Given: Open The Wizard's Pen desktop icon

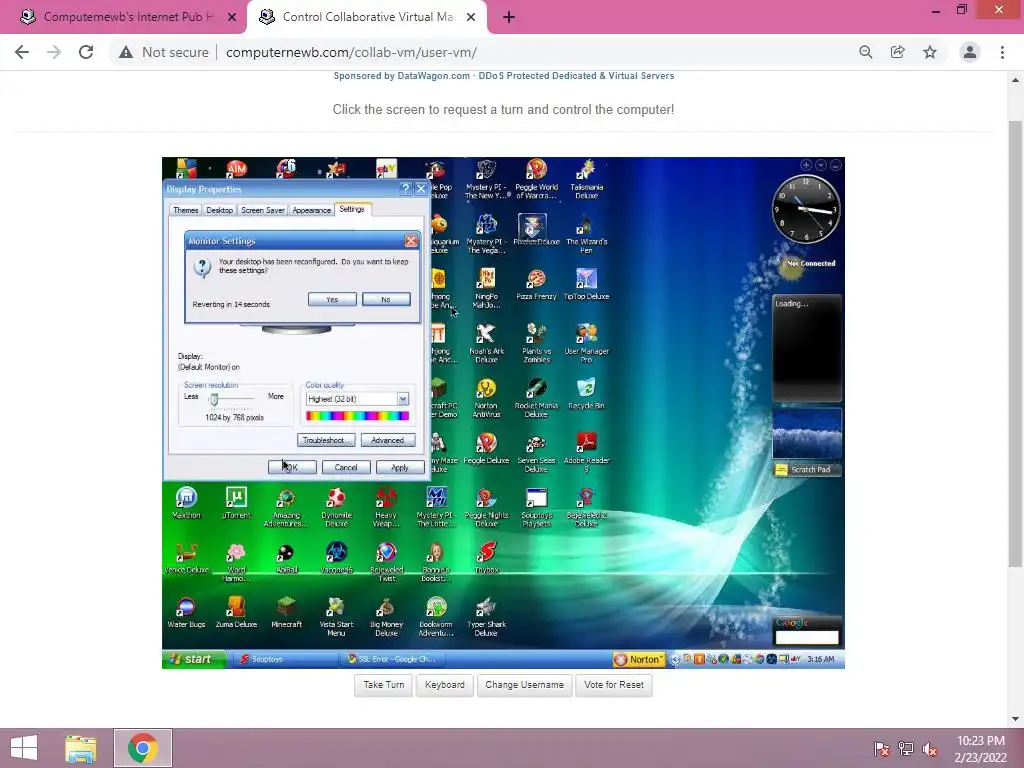Looking at the screenshot, I should (586, 234).
